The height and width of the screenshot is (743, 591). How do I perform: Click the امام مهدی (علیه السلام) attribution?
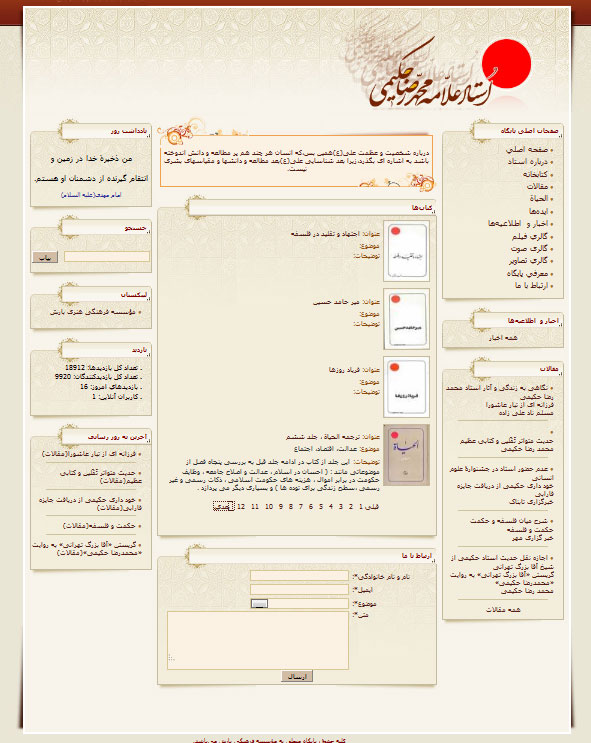pyautogui.click(x=91, y=195)
